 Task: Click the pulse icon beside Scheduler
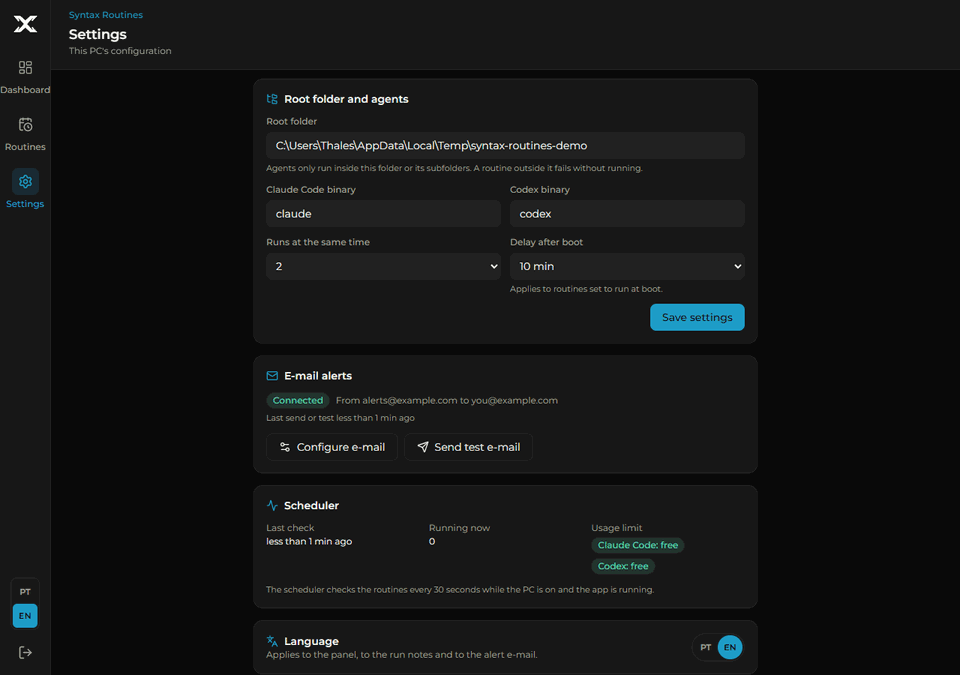pos(272,505)
